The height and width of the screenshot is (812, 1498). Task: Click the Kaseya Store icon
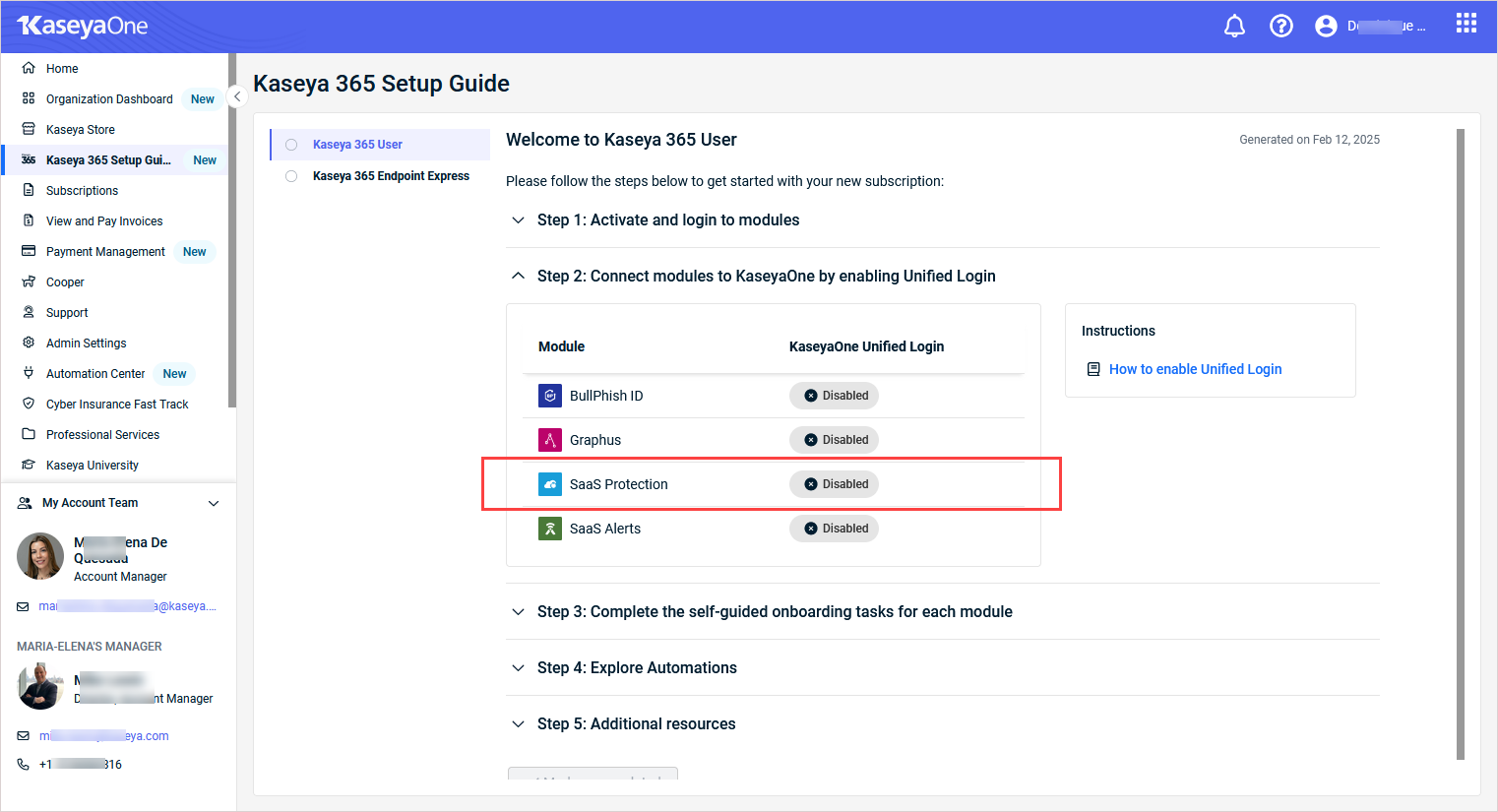tap(29, 129)
